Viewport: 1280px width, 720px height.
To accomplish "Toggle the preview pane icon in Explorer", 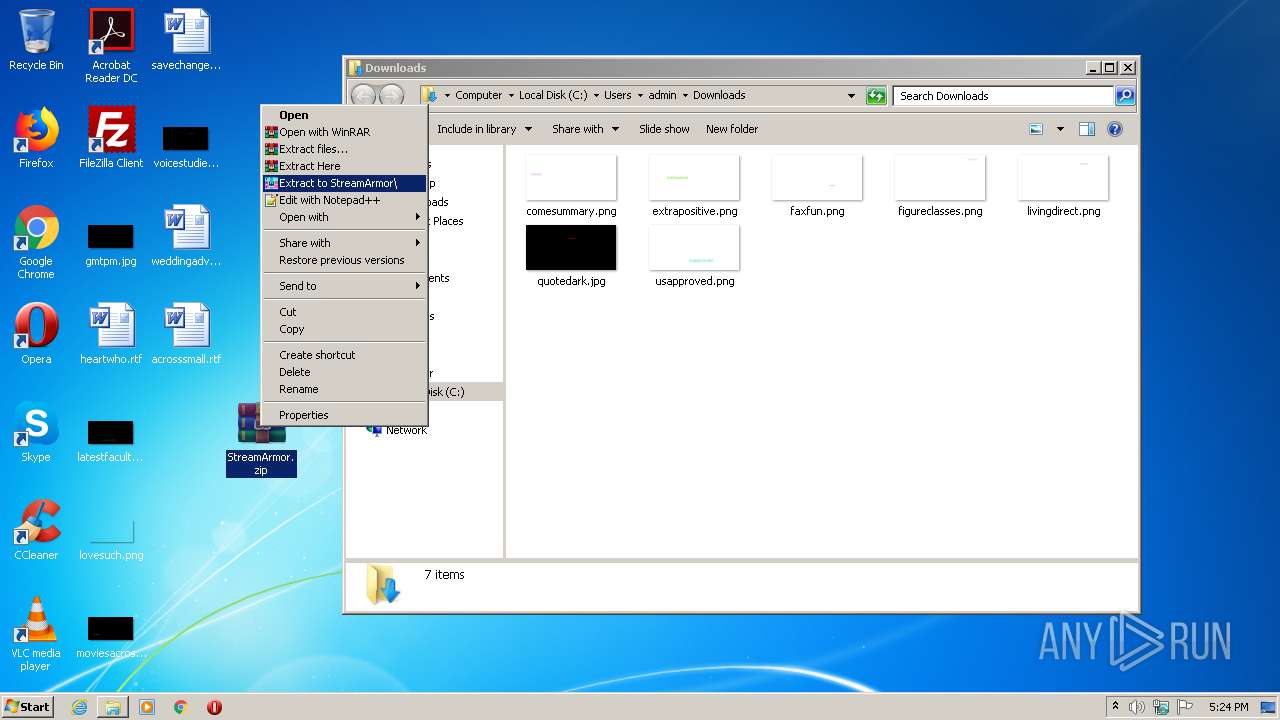I will tap(1087, 129).
